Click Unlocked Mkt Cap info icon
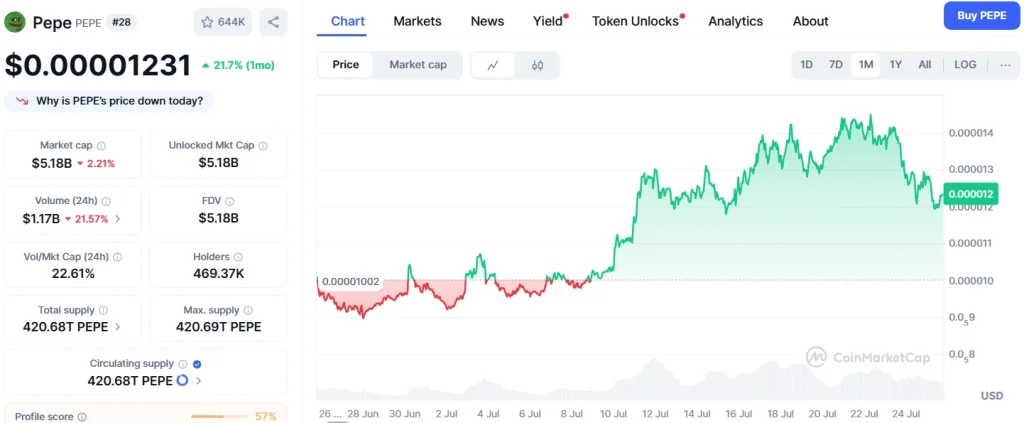The image size is (1024, 423). pos(263,146)
